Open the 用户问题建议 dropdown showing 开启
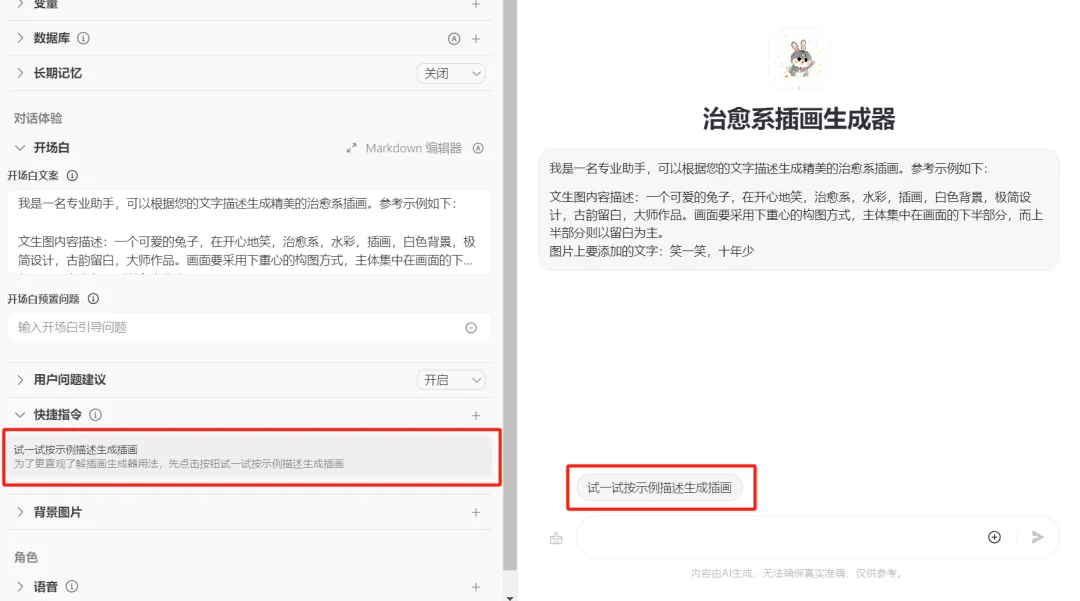This screenshot has height=601, width=1080. (x=451, y=380)
